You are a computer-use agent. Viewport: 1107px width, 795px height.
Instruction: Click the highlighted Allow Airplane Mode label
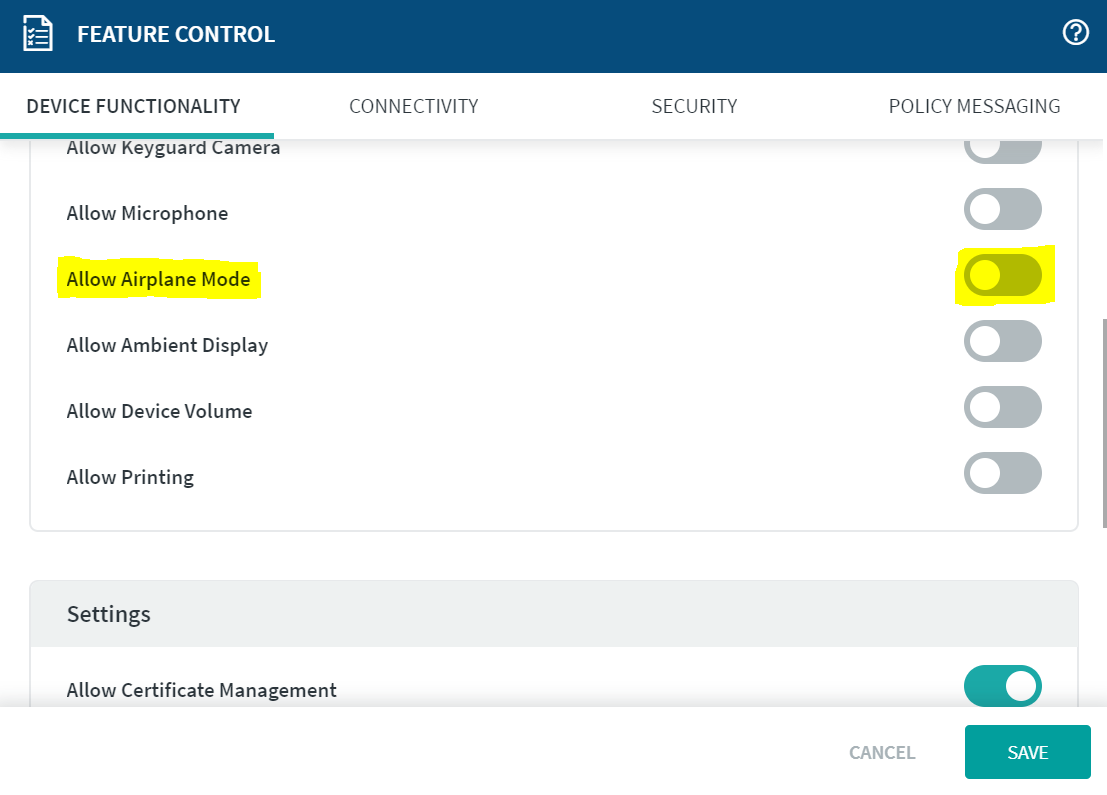point(158,279)
